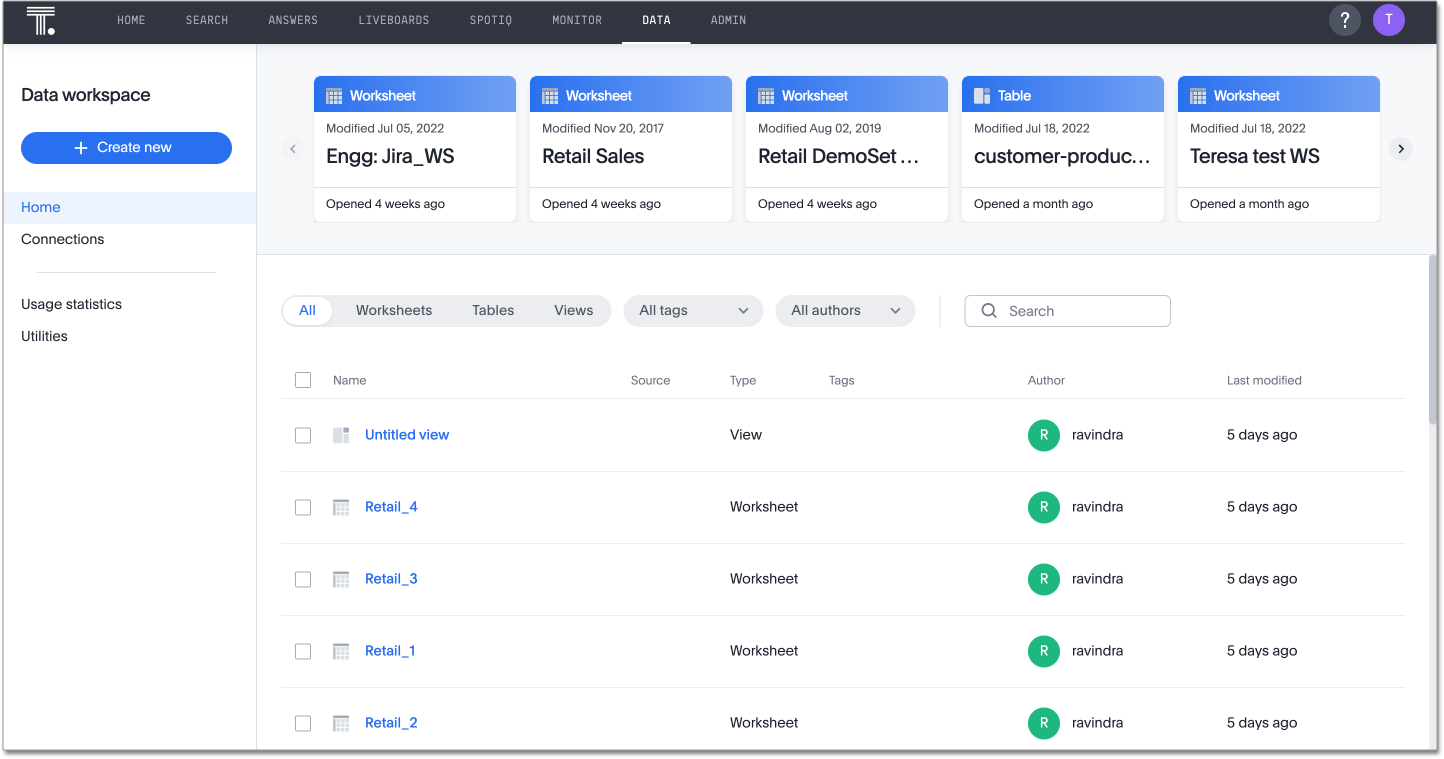Switch to the SPOTIQ navigation tab
1444x759 pixels.
[490, 19]
